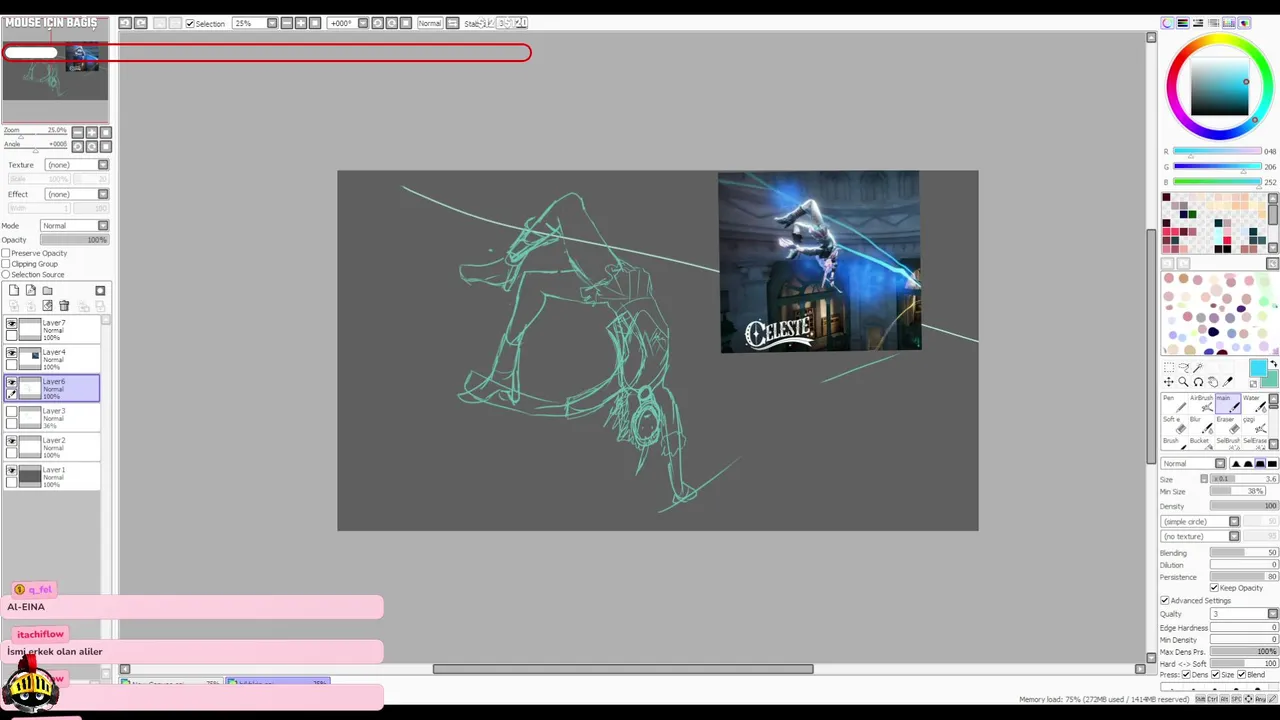1280x720 pixels.
Task: Select the main brush tool
Action: tap(1227, 403)
